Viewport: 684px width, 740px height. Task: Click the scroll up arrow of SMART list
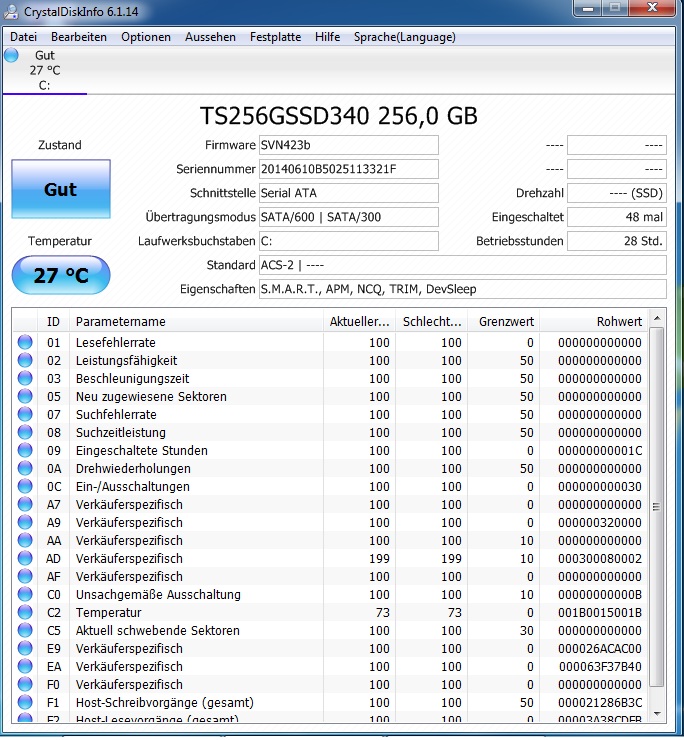657,319
